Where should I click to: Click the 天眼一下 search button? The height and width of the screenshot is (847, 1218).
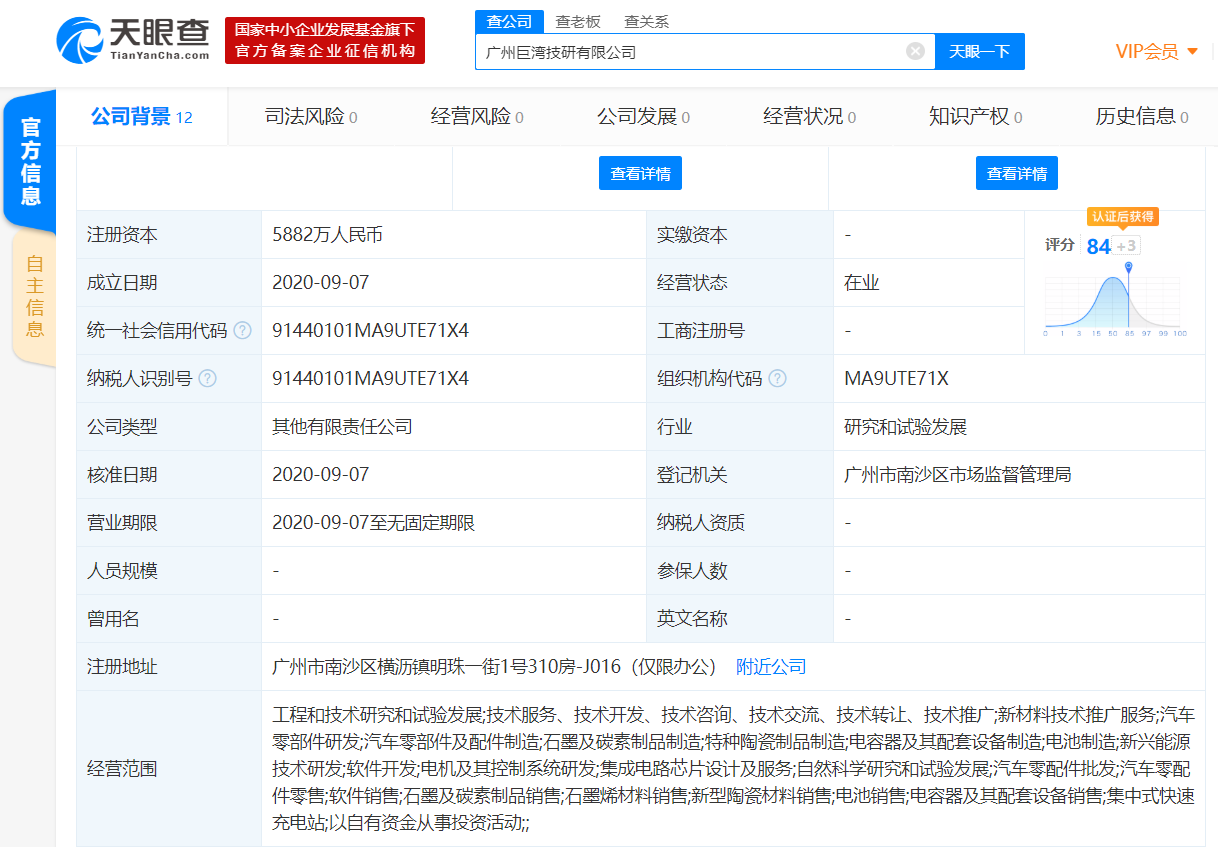tap(979, 52)
